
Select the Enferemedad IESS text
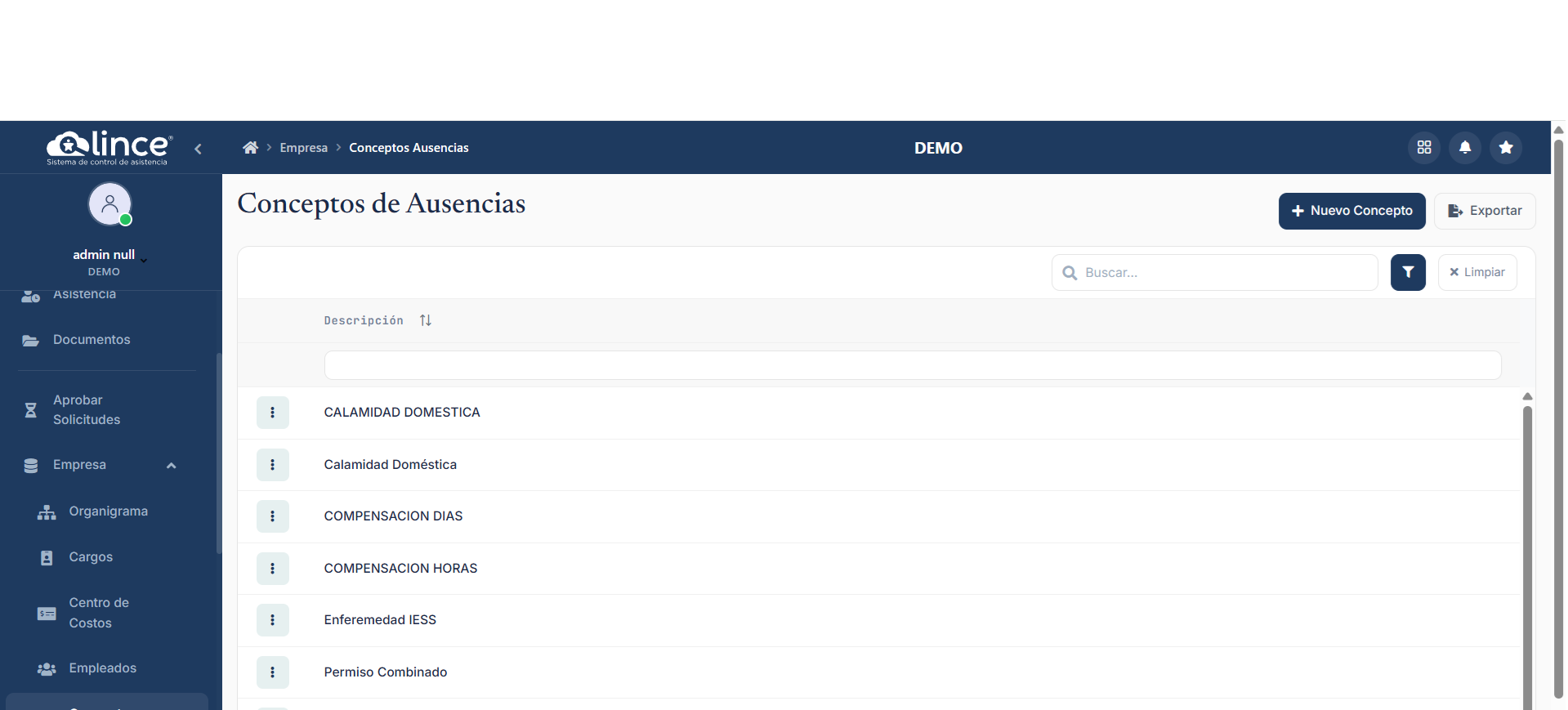[380, 620]
